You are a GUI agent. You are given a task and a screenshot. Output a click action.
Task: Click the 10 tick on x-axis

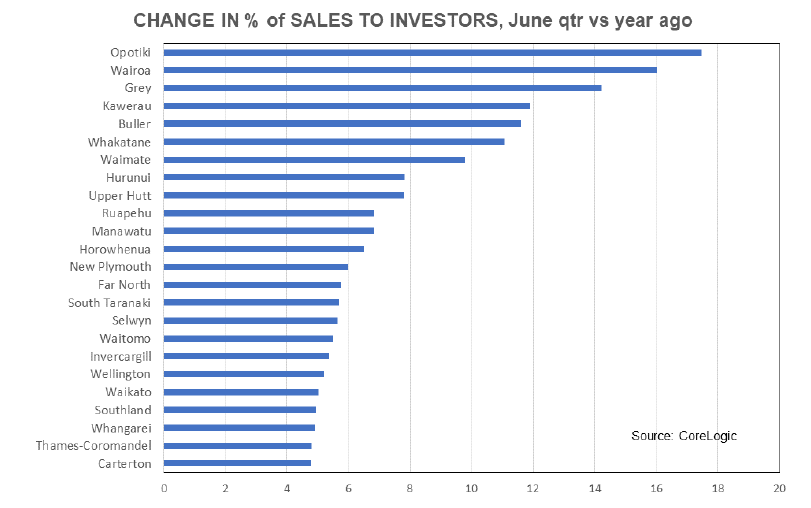point(471,488)
